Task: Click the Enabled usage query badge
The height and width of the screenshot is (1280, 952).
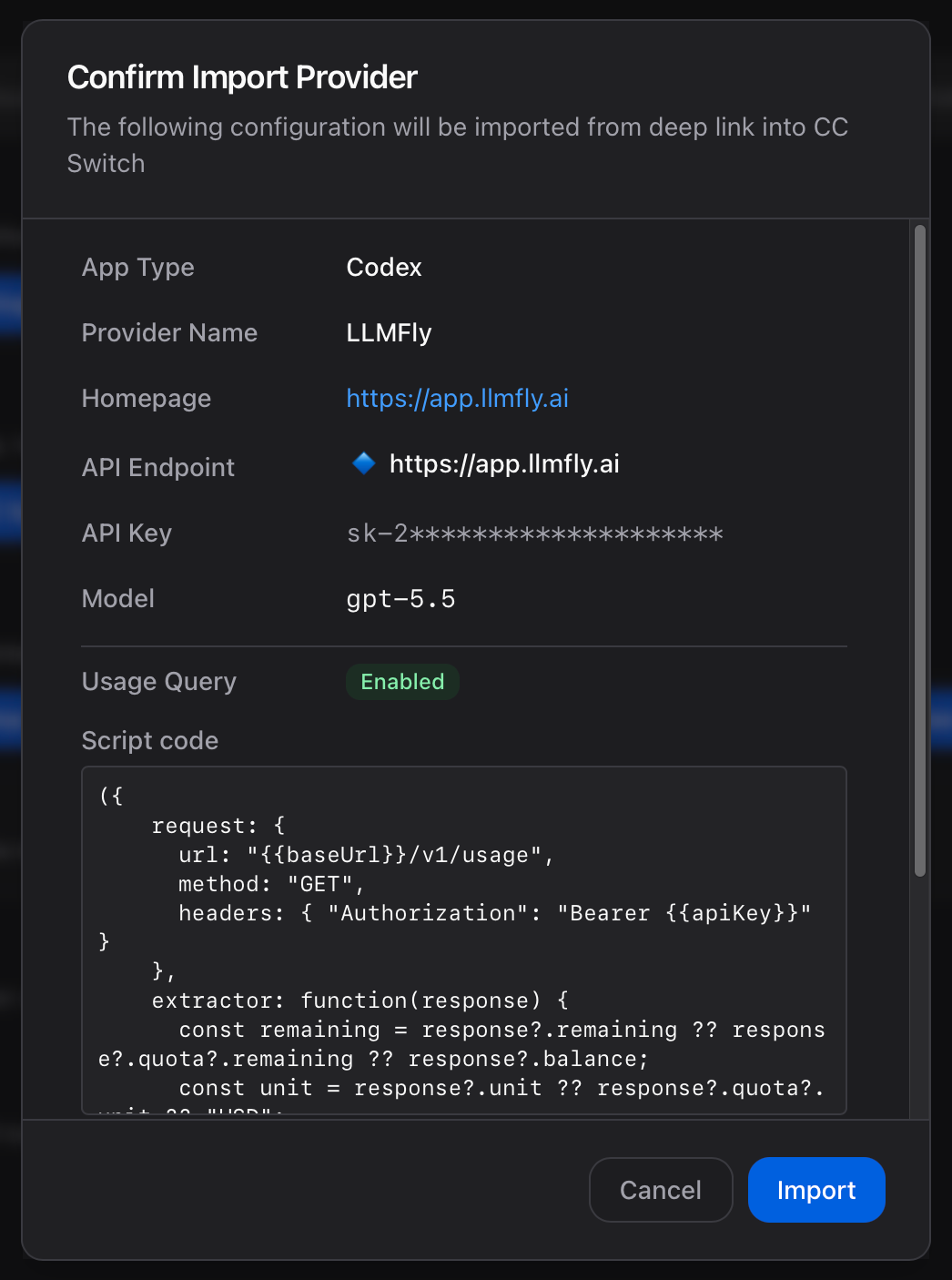Action: [402, 682]
